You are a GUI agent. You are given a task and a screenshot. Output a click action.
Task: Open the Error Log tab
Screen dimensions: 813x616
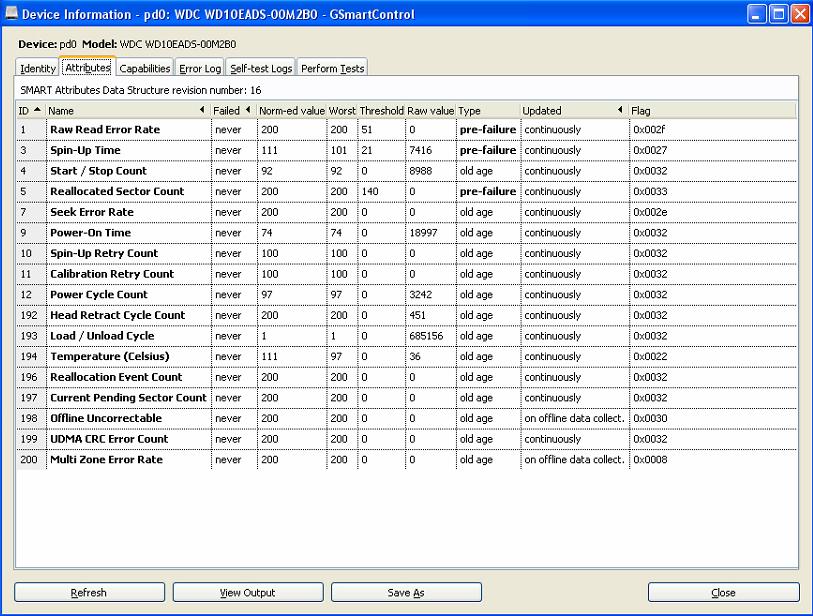(200, 68)
